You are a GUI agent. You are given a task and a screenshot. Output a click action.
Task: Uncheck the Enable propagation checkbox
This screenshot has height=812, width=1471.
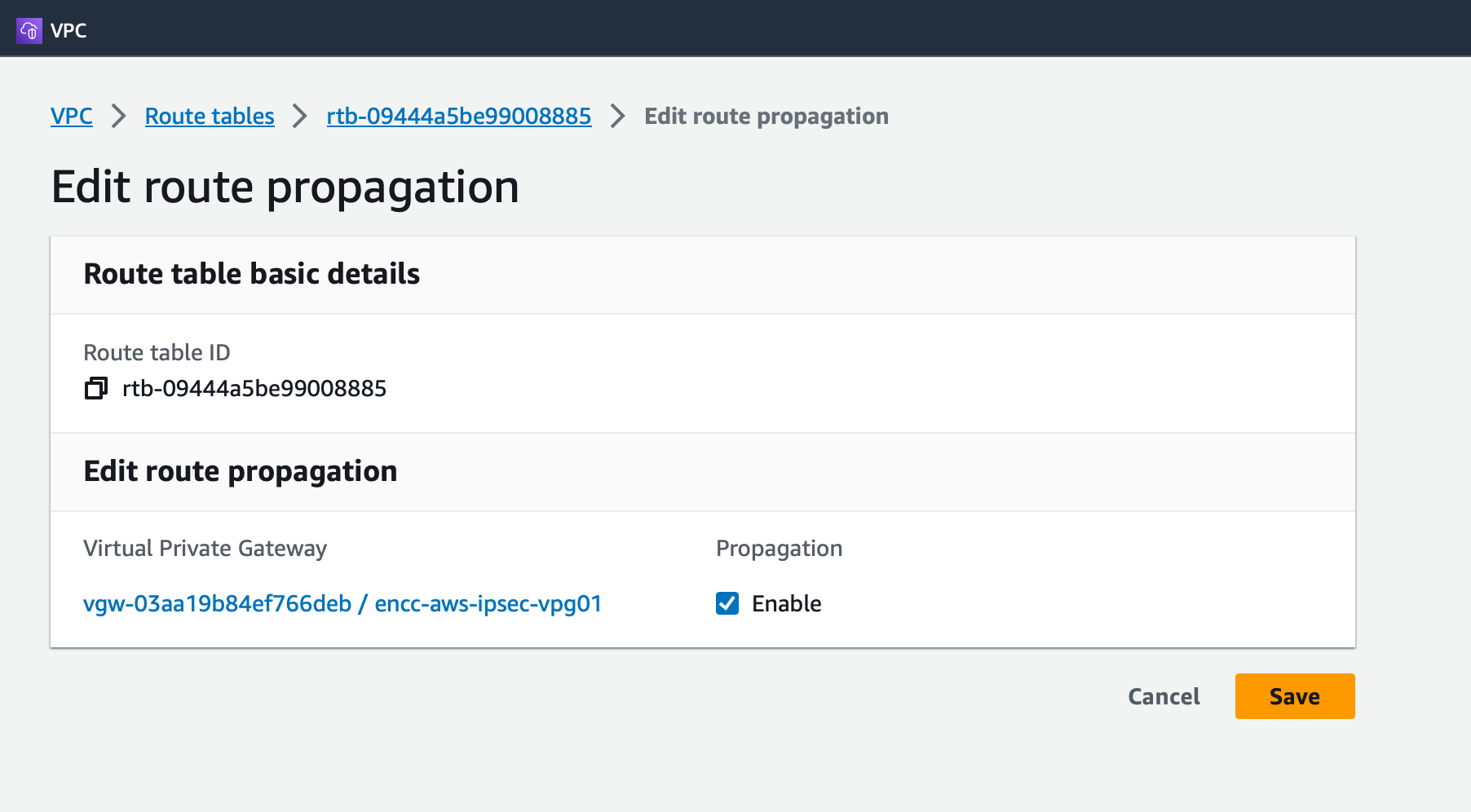(727, 603)
